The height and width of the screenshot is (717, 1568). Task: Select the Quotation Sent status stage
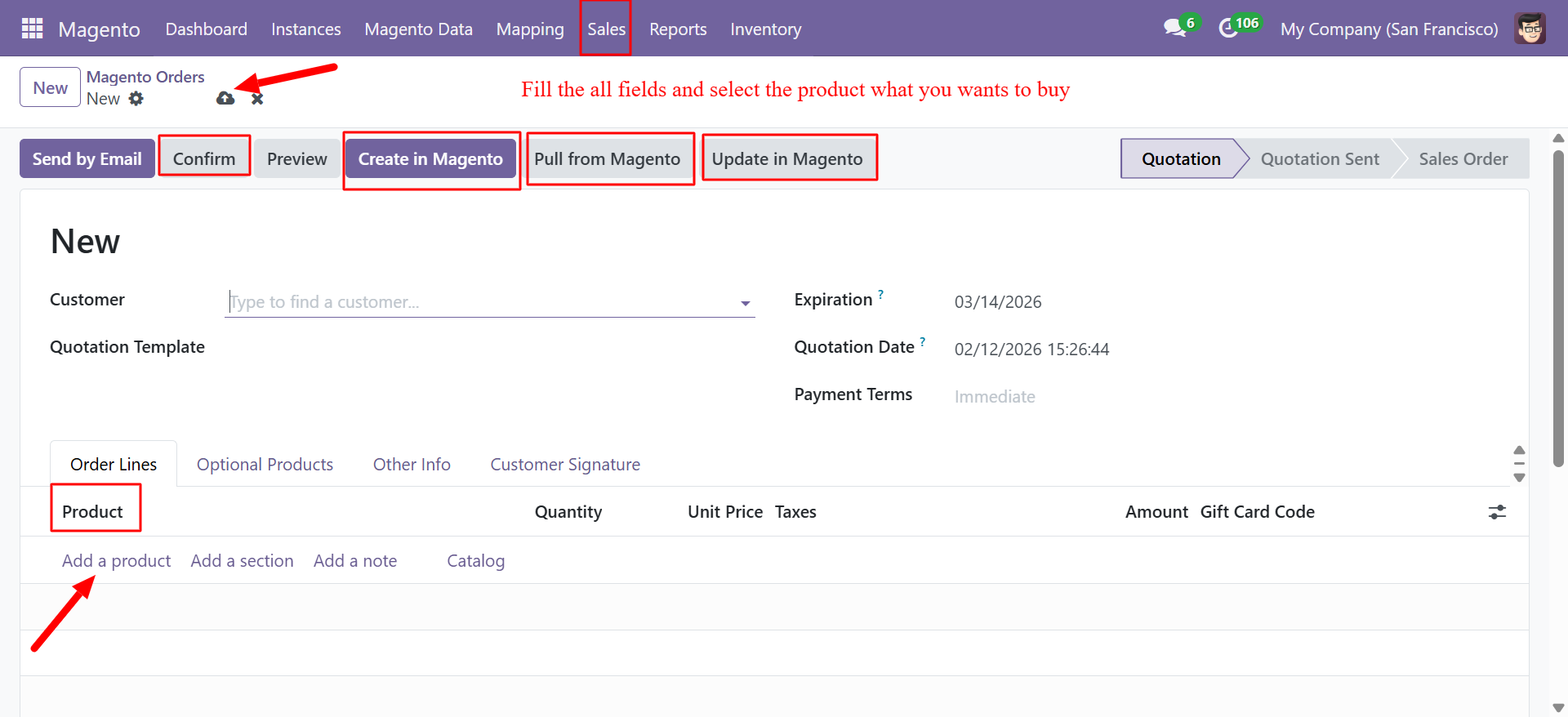[1320, 158]
